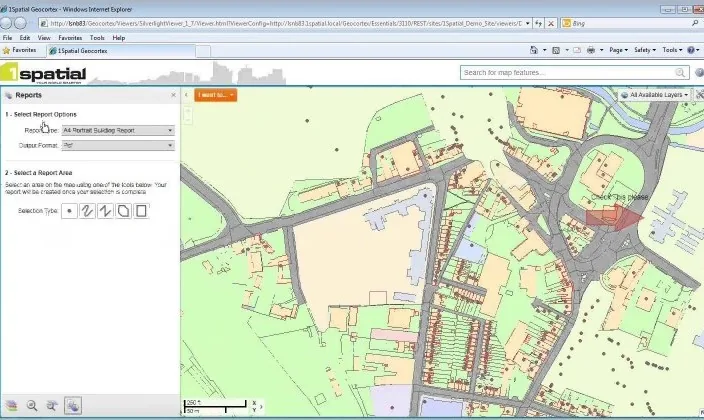
Task: Open the Page command menu
Action: click(x=618, y=50)
